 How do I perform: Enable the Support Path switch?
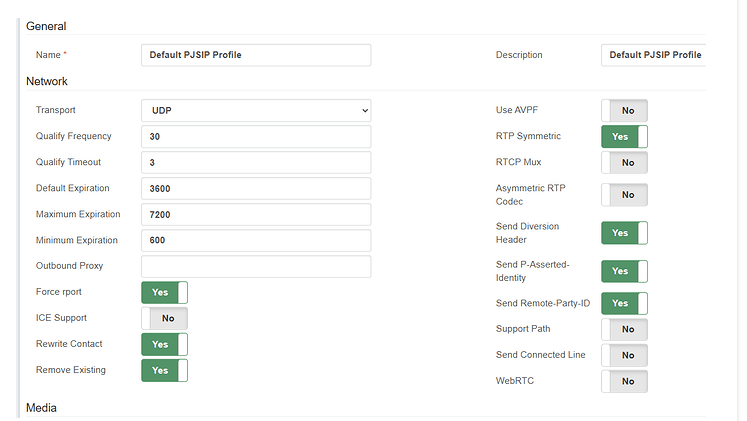(x=624, y=329)
